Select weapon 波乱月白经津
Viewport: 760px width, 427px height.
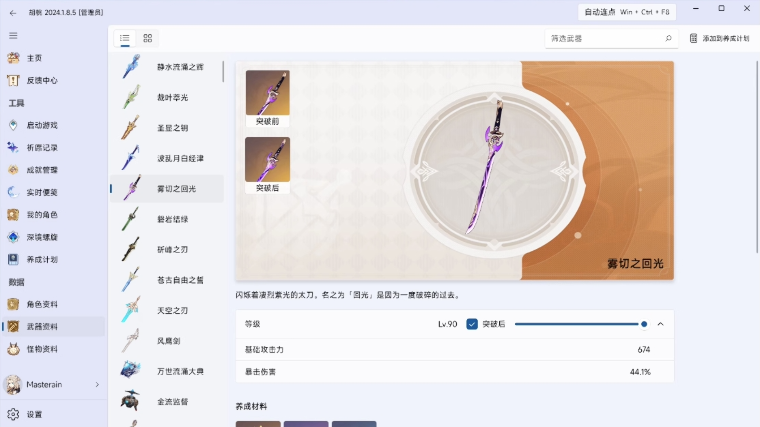[x=167, y=158]
